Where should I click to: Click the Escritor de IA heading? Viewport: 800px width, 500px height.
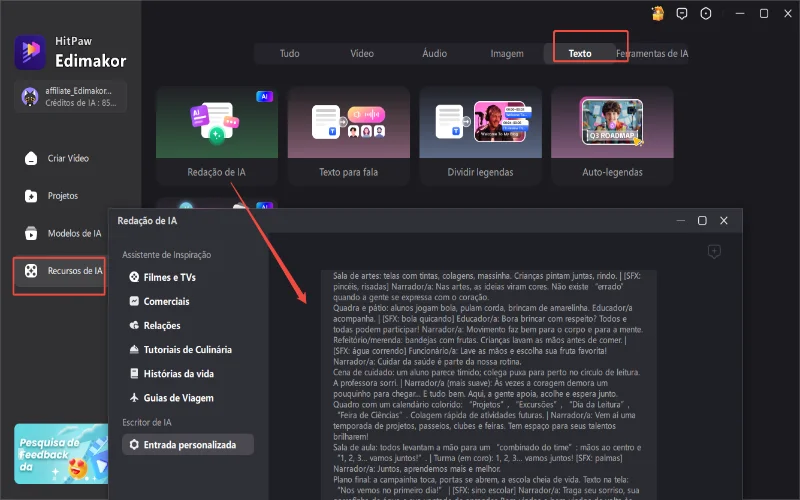click(x=147, y=422)
